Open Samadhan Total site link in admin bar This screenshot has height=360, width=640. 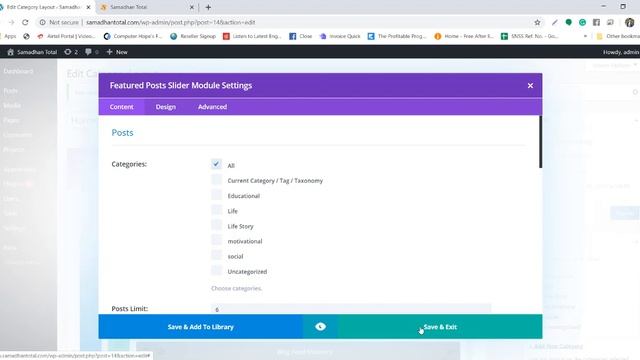[x=32, y=52]
